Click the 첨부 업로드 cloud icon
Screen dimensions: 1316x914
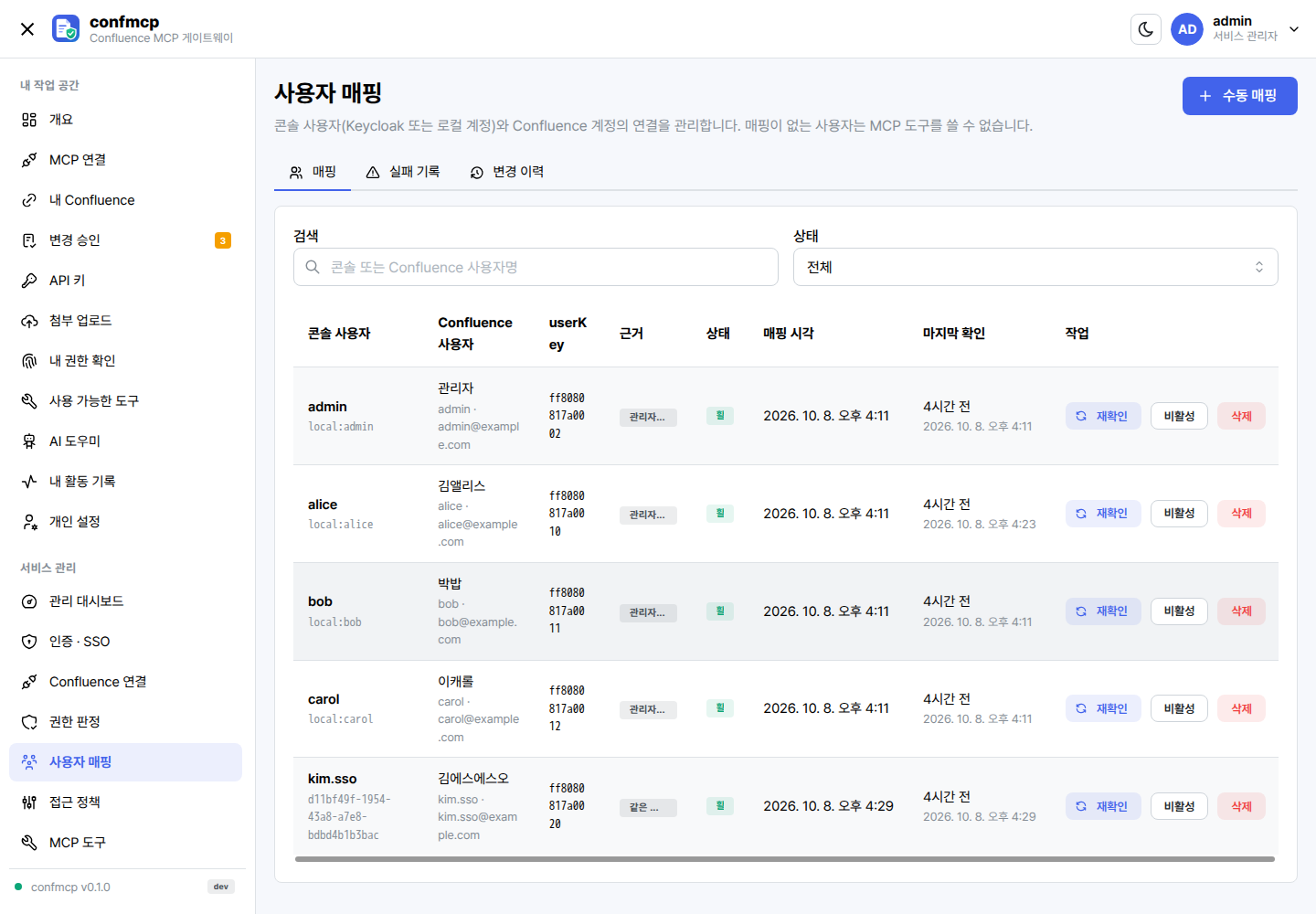pos(29,321)
